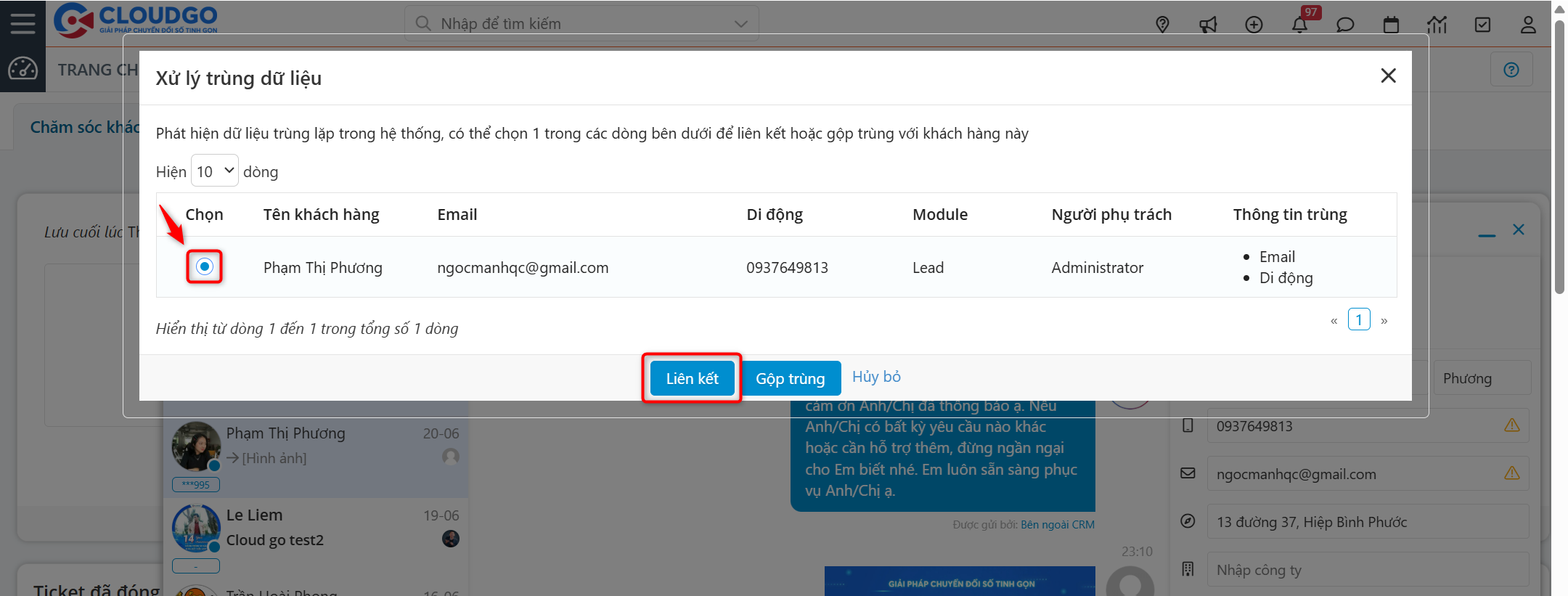Sort by Tên khách hàng column header
This screenshot has height=596, width=1568.
point(321,214)
